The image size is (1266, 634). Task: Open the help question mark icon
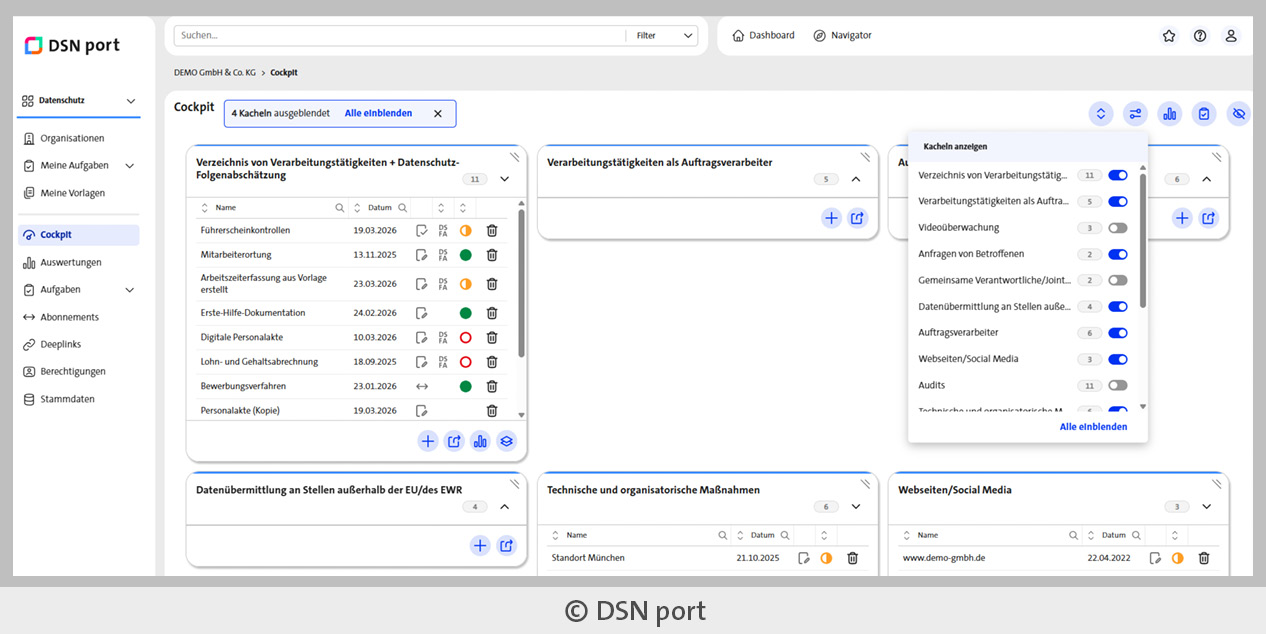point(1200,36)
